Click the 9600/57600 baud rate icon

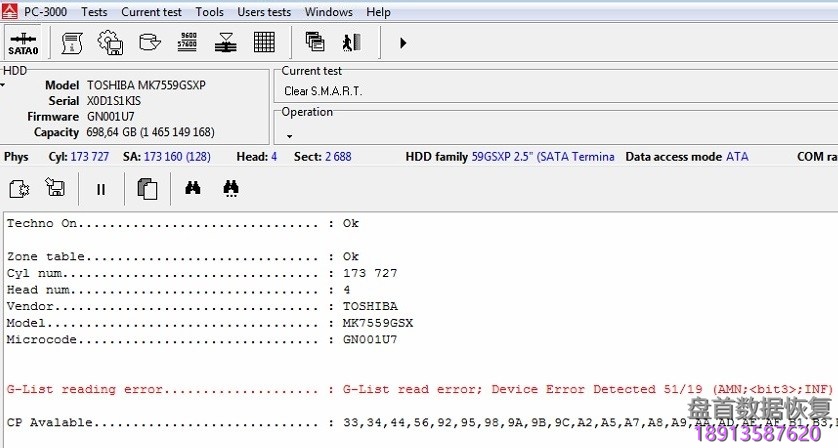coord(187,42)
